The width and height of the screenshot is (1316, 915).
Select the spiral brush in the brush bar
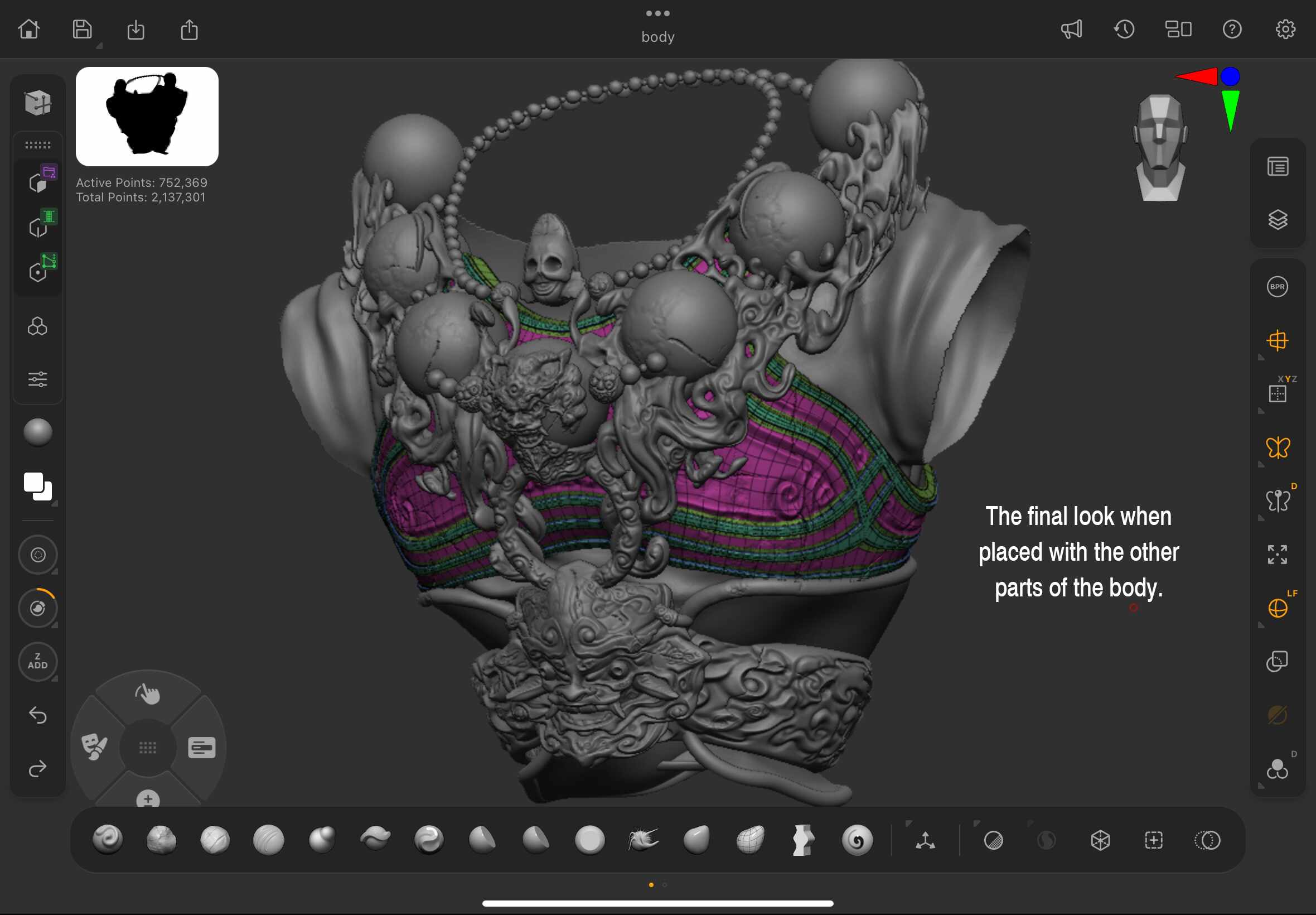[857, 840]
